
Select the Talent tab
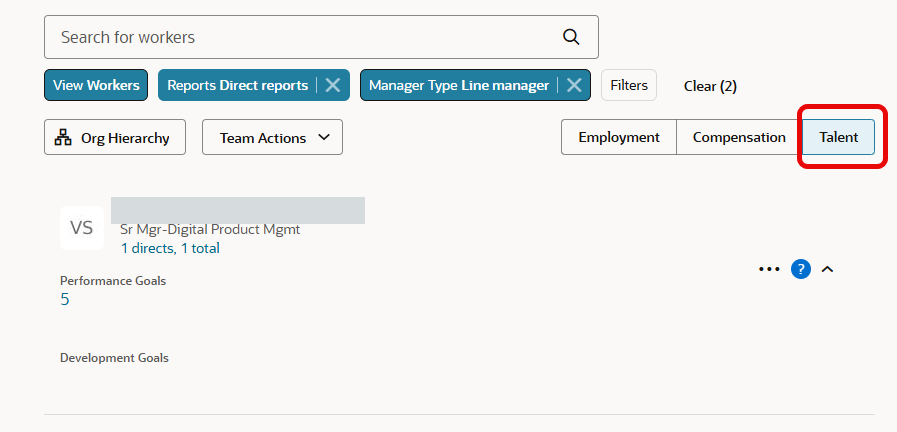(x=839, y=137)
